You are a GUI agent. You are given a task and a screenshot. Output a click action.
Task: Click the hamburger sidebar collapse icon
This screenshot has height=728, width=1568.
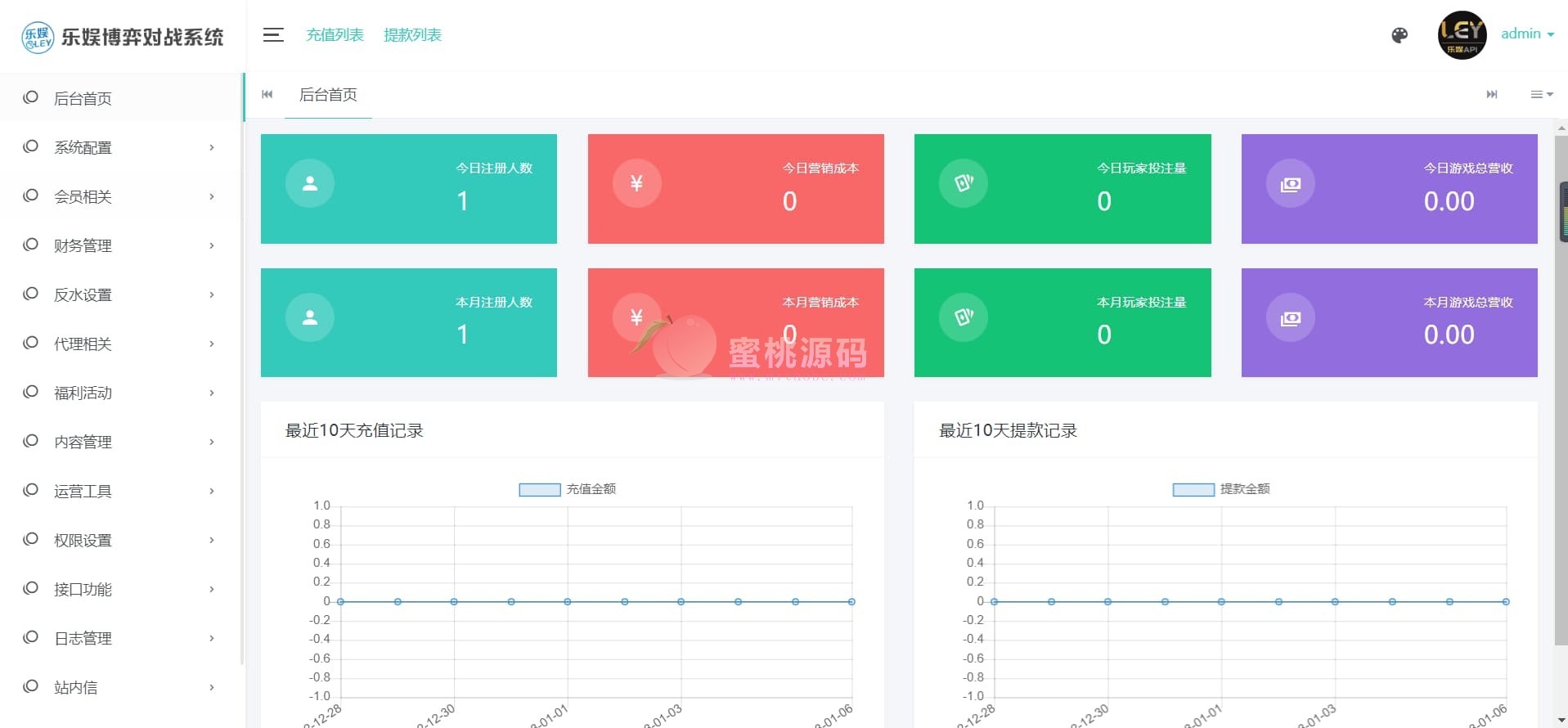pos(273,35)
